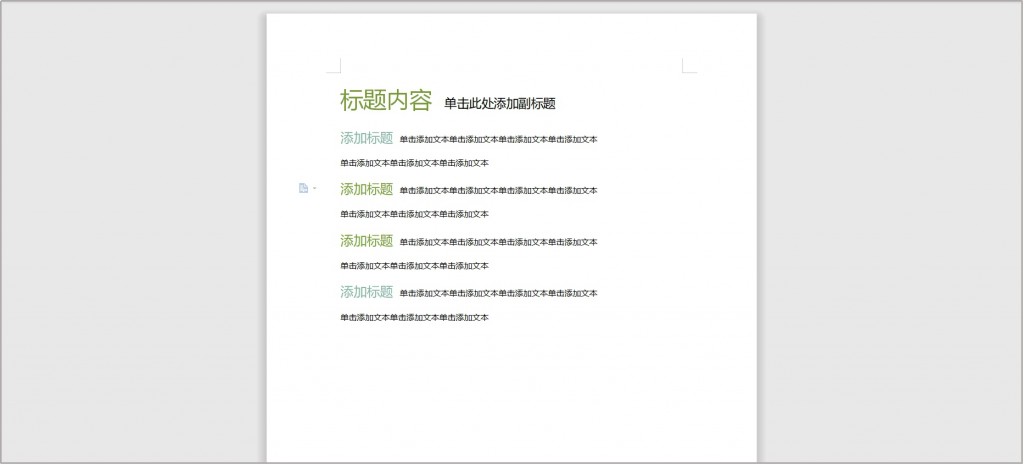Click the first 添加标题 heading under the title
The width and height of the screenshot is (1024, 465).
[366, 138]
